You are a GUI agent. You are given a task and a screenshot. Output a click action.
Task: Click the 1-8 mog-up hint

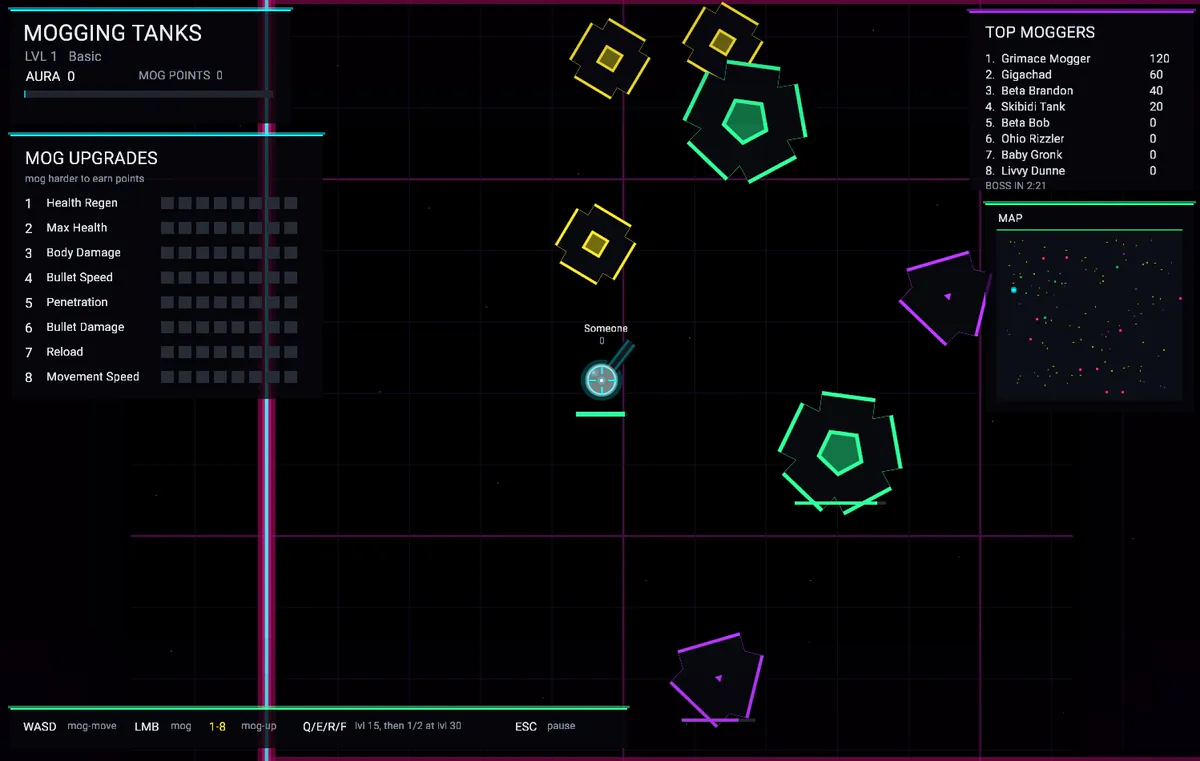click(243, 726)
